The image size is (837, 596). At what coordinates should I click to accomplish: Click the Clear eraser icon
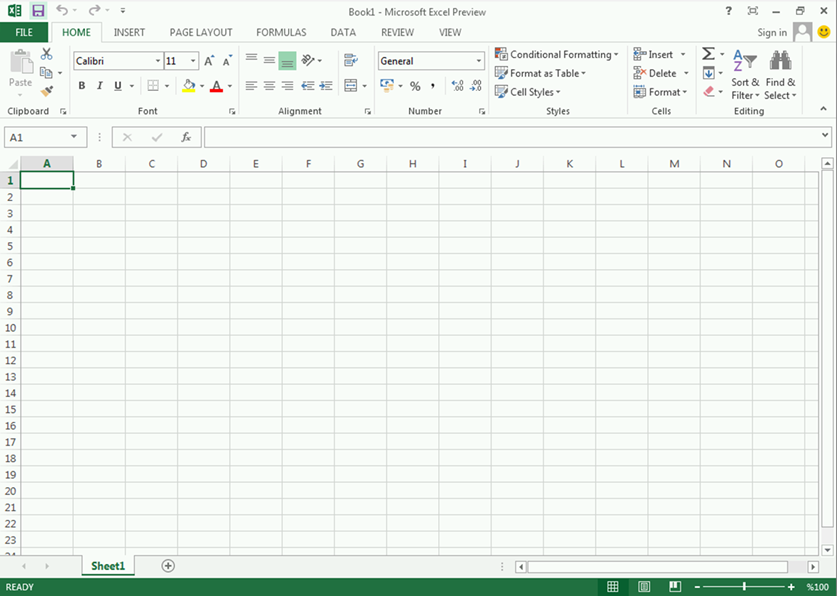(x=709, y=92)
